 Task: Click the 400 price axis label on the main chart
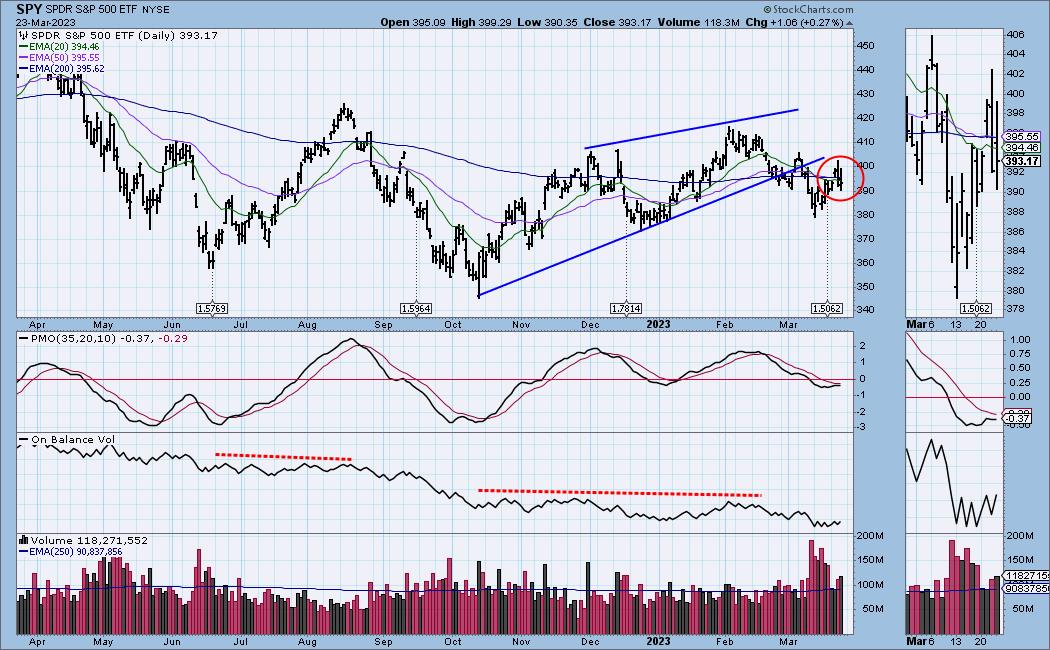[865, 166]
